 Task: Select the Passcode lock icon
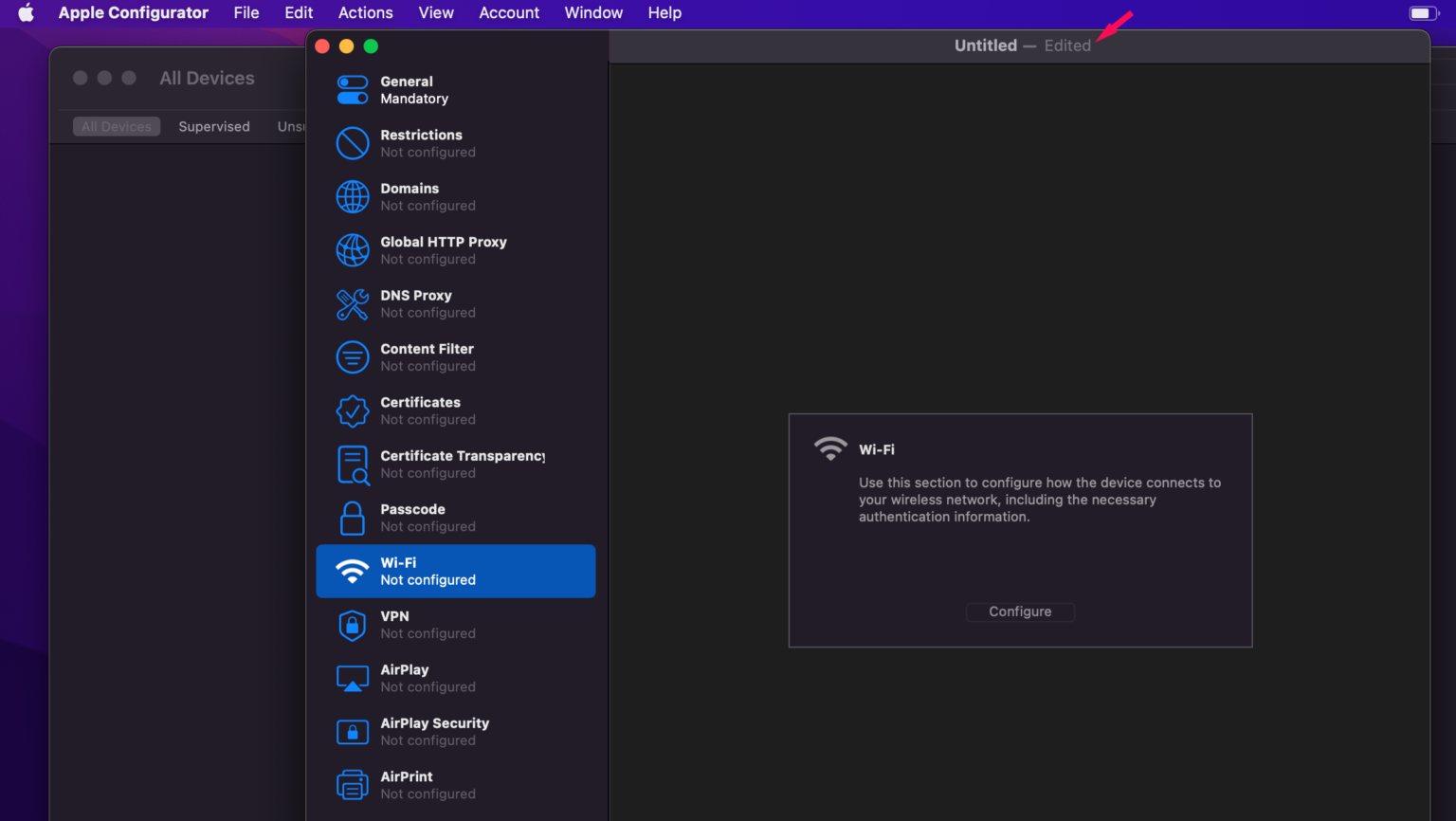pyautogui.click(x=353, y=519)
